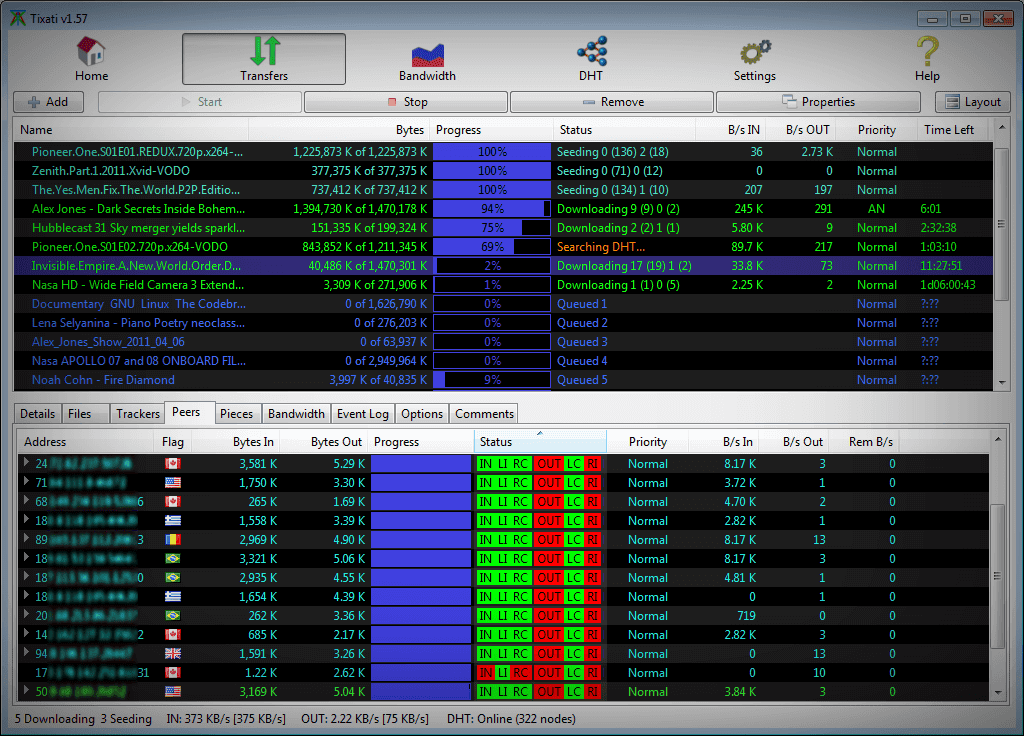
Task: Click the Canada flag on peer 68 row
Action: [x=173, y=502]
